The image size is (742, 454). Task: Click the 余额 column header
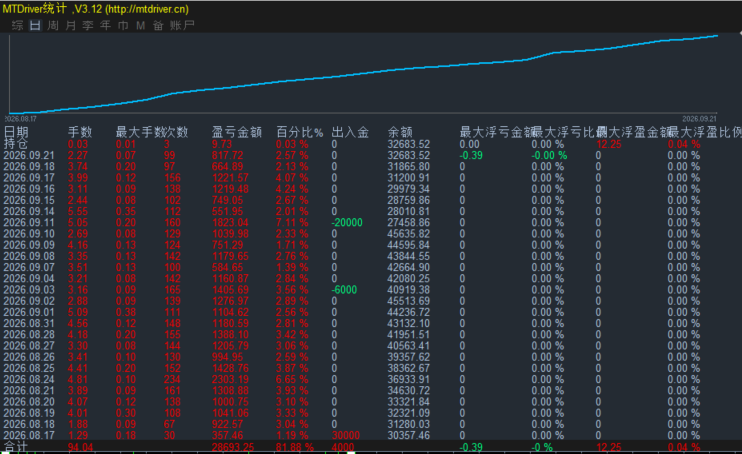tap(400, 132)
